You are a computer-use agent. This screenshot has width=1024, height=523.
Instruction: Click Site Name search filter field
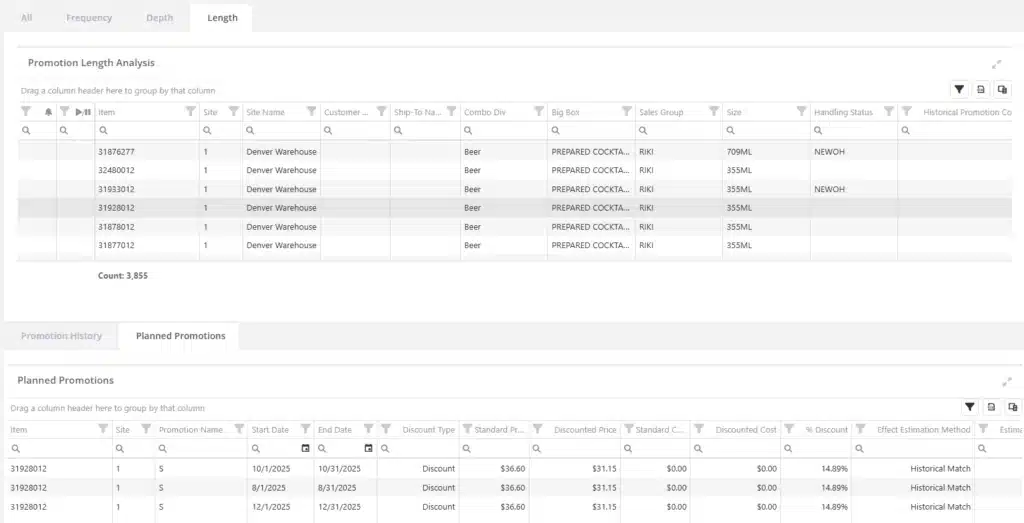(x=281, y=131)
